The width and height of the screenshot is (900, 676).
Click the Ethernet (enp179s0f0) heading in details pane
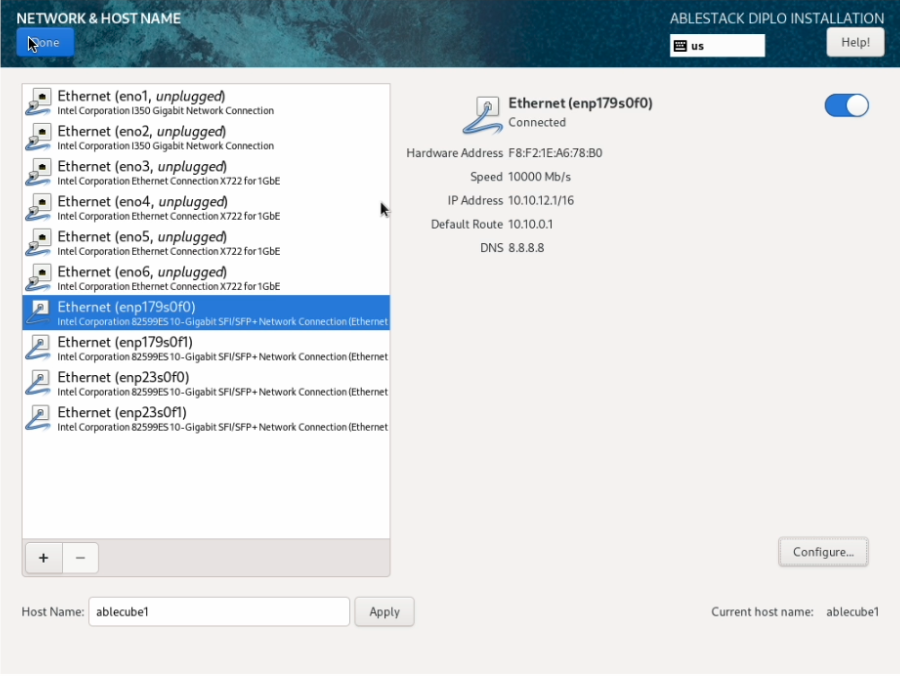pyautogui.click(x=580, y=103)
